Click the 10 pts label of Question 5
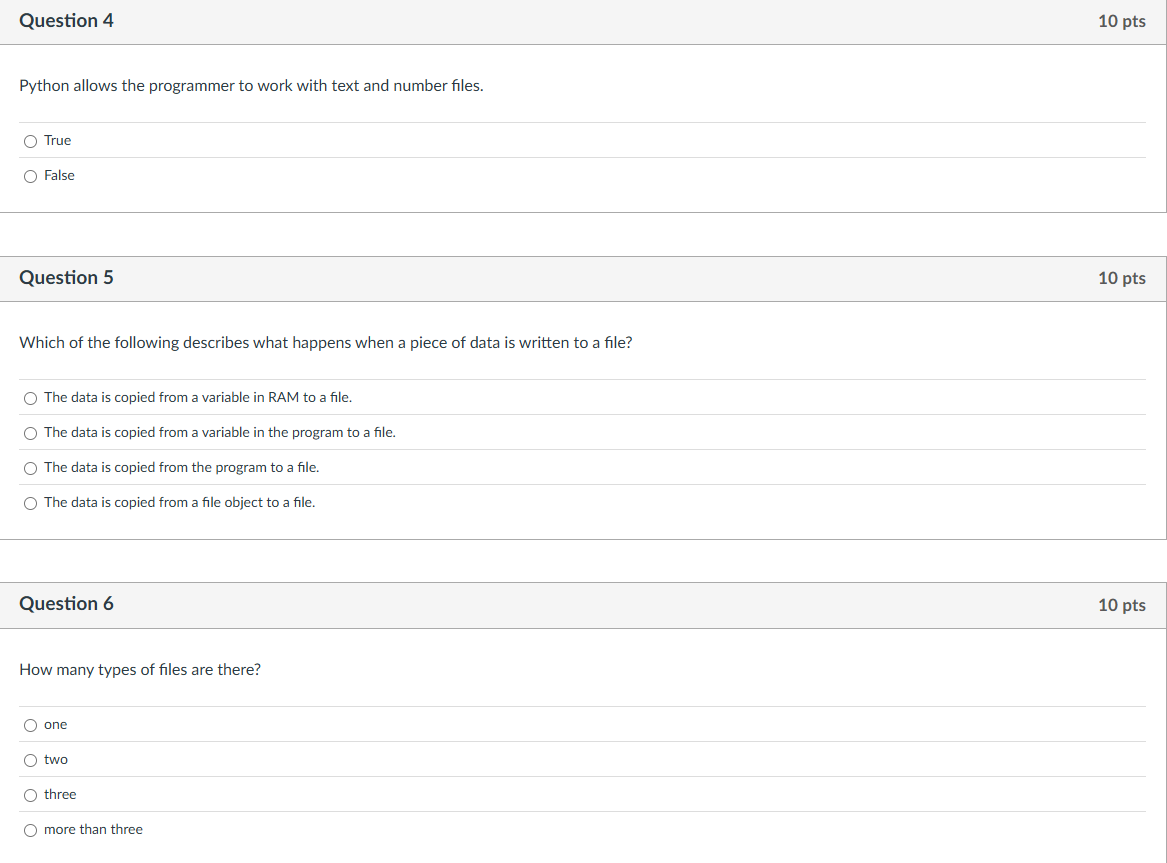This screenshot has width=1167, height=863. (1122, 278)
